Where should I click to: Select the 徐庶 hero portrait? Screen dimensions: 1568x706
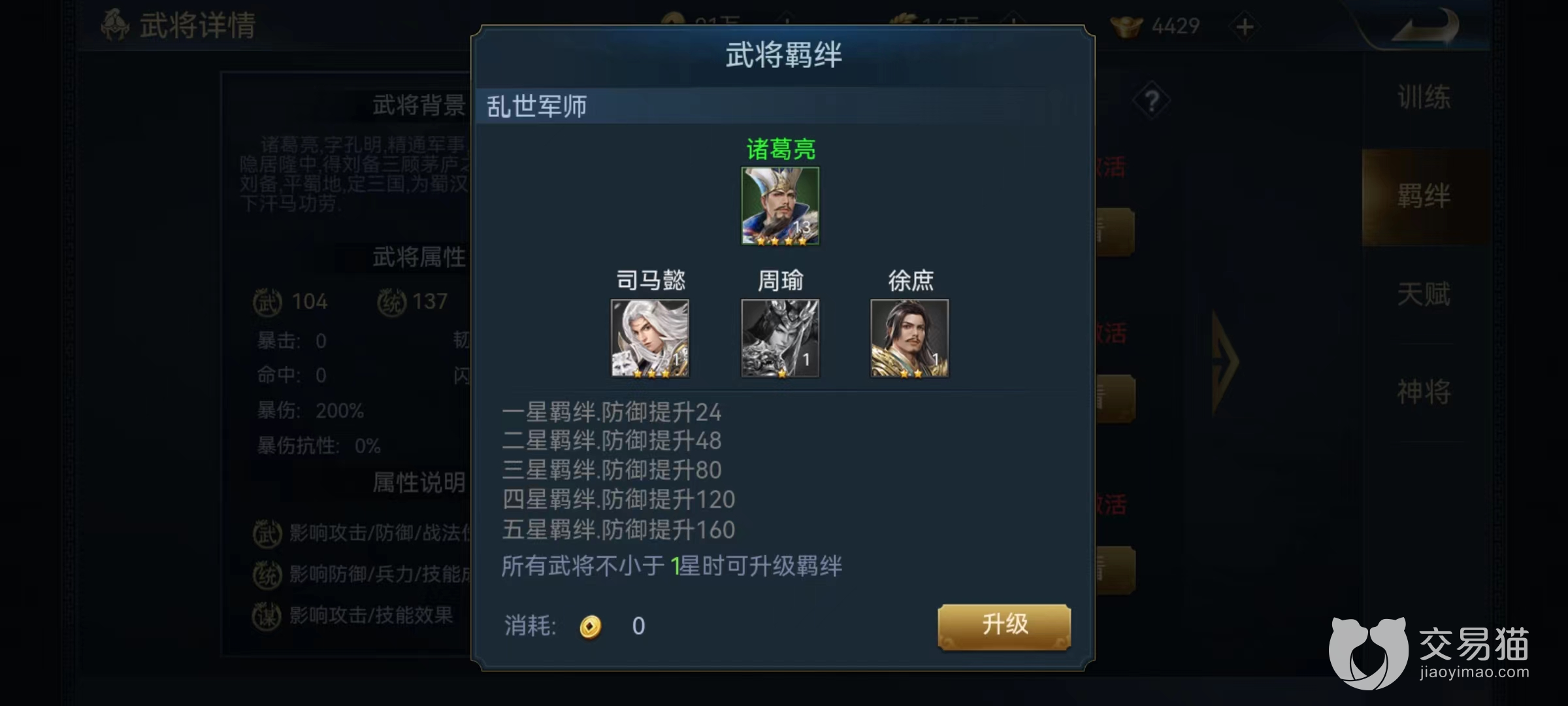point(909,338)
